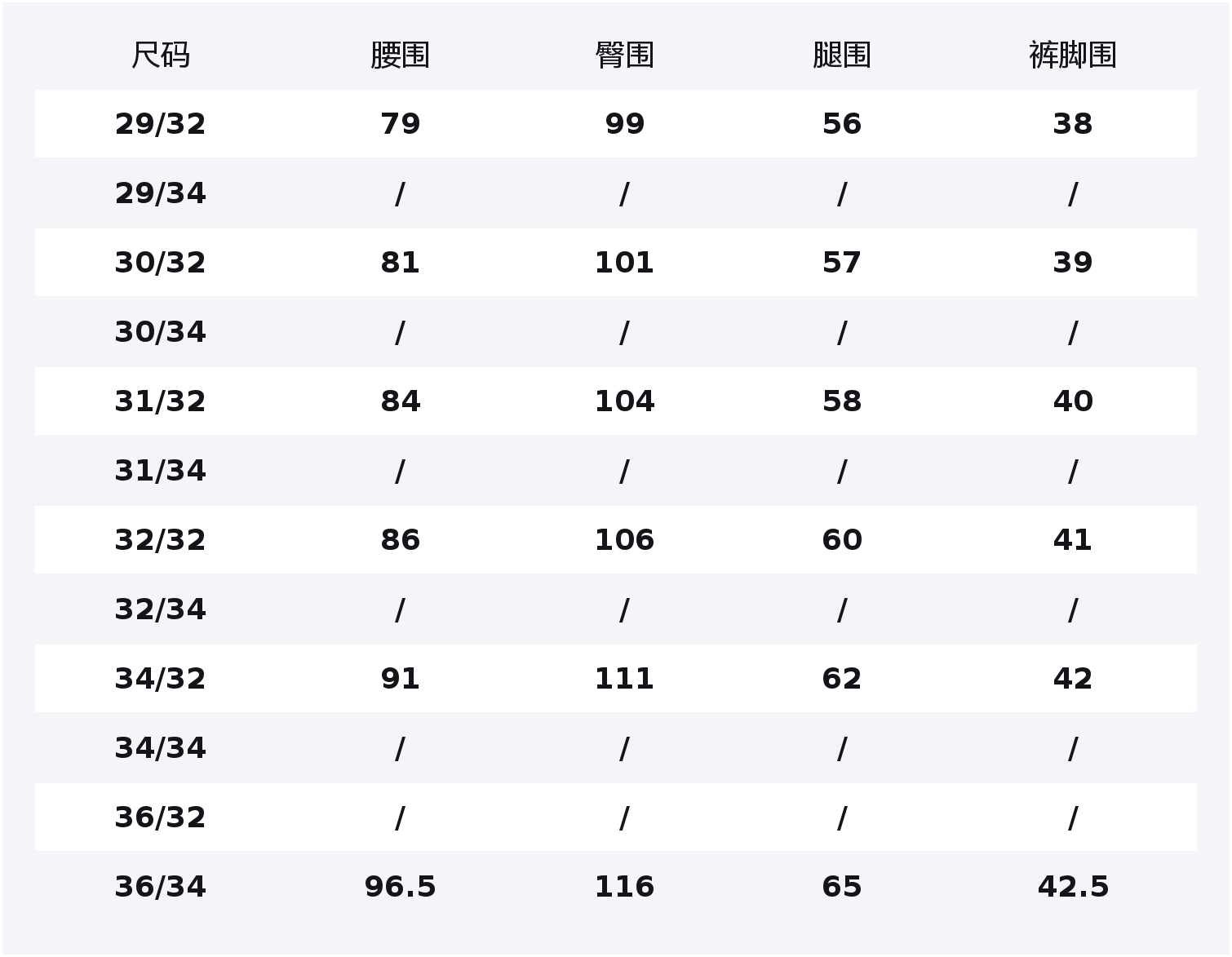Viewport: 1232px width, 957px height.
Task: Select hip value 111 in 34/32 row
Action: pyautogui.click(x=624, y=679)
